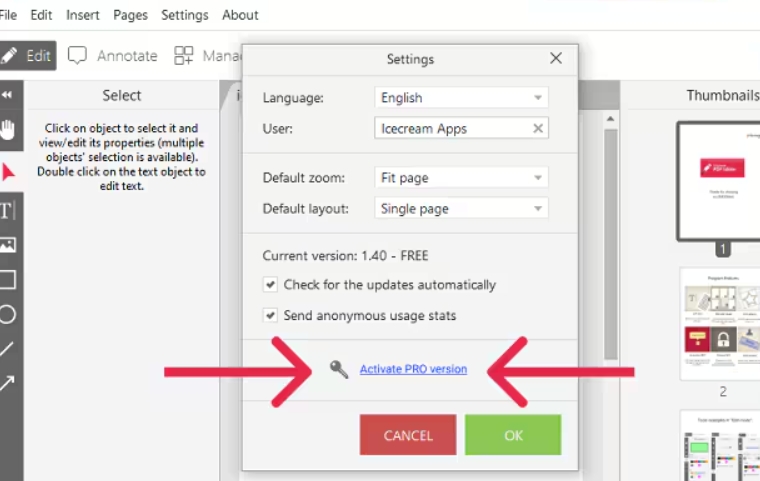Open the About menu
Screen dimensions: 760x481
click(x=240, y=15)
